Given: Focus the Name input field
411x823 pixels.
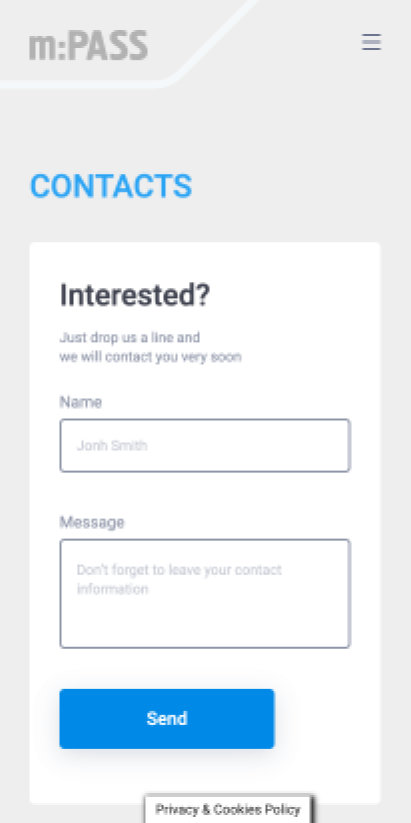Looking at the screenshot, I should [x=205, y=446].
